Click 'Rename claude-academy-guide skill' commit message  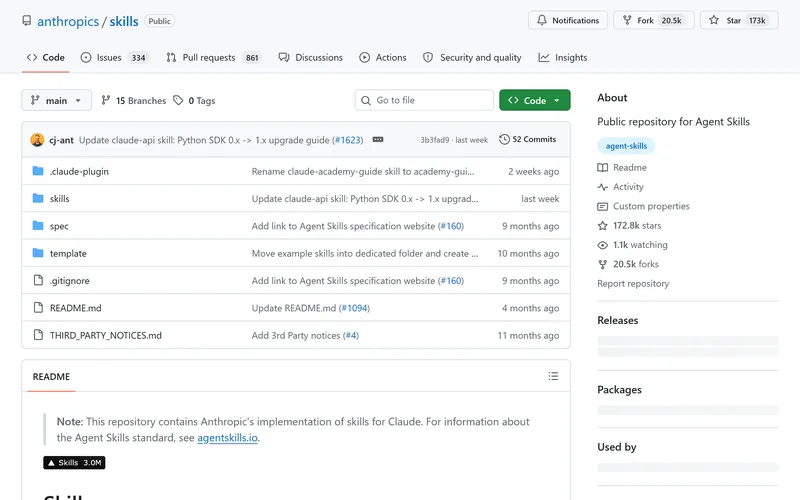click(363, 171)
